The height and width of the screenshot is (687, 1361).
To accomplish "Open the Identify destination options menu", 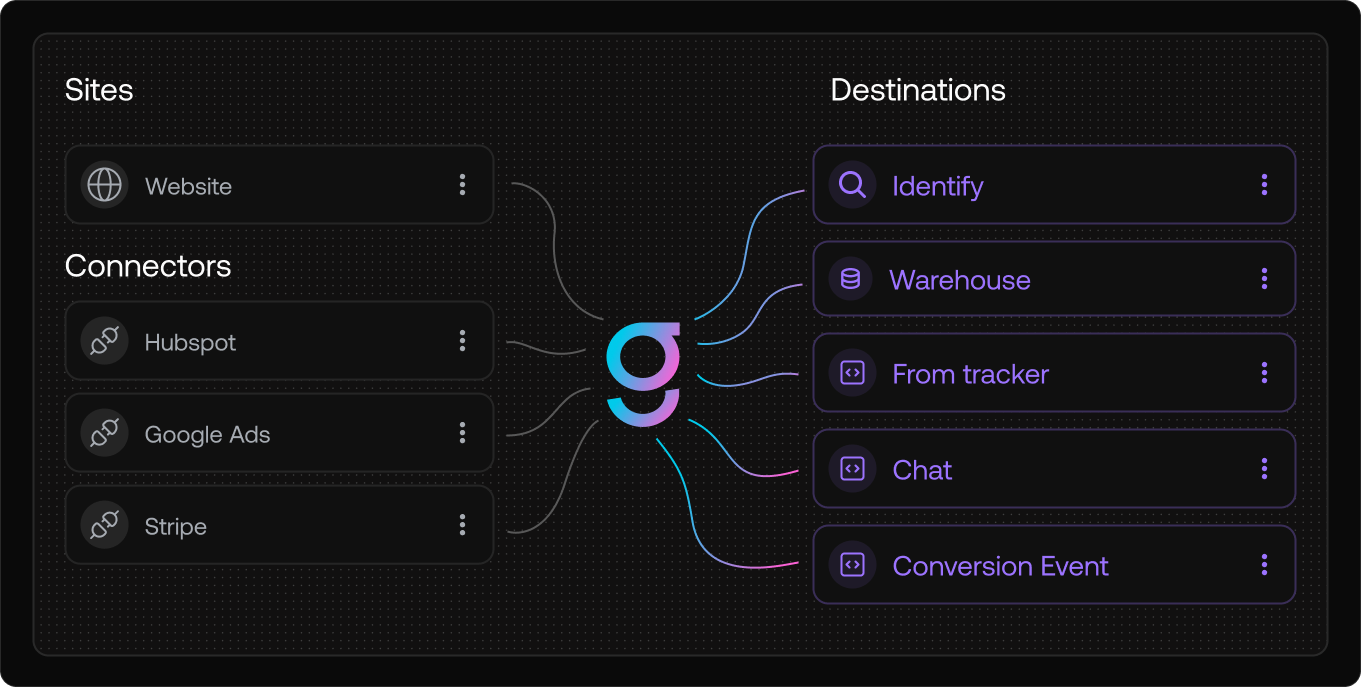I will pyautogui.click(x=1264, y=185).
